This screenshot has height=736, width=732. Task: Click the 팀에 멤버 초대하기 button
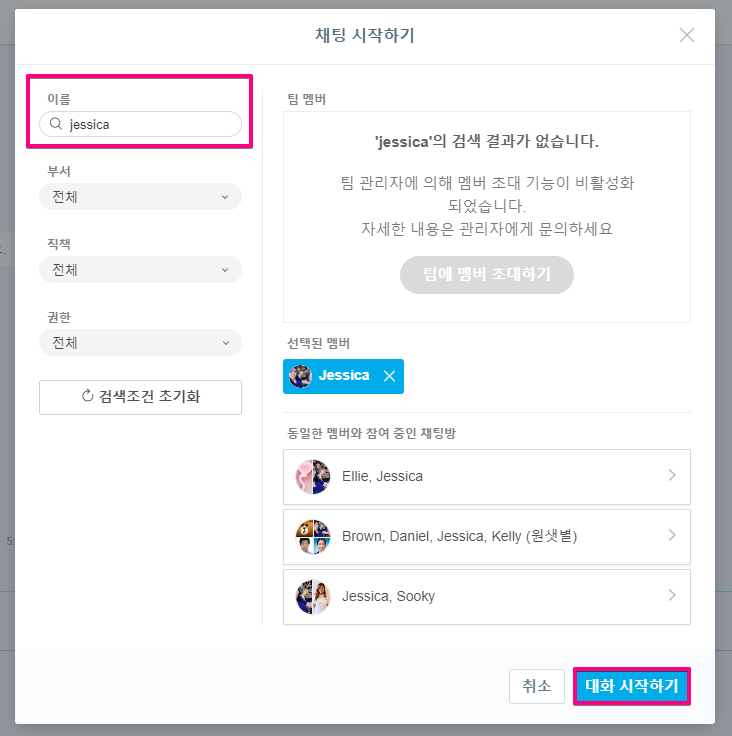point(487,274)
